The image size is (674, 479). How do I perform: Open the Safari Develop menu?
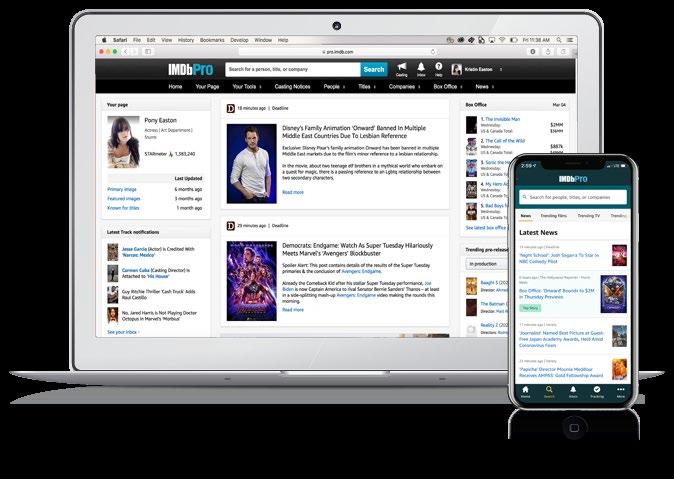click(239, 40)
